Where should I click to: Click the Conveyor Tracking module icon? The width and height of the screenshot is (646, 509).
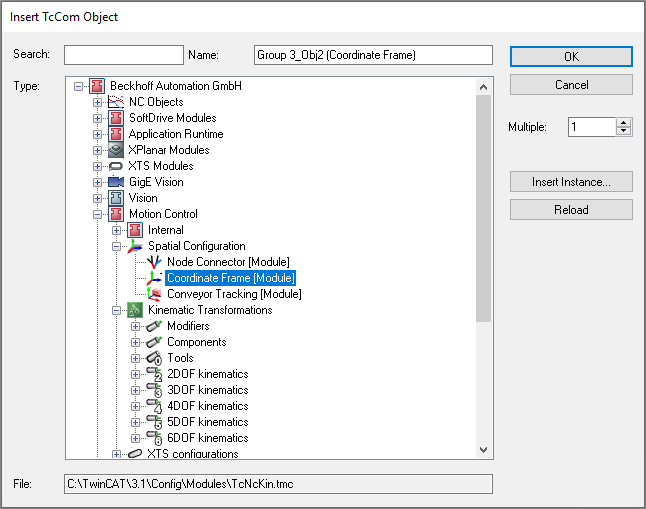[x=154, y=294]
